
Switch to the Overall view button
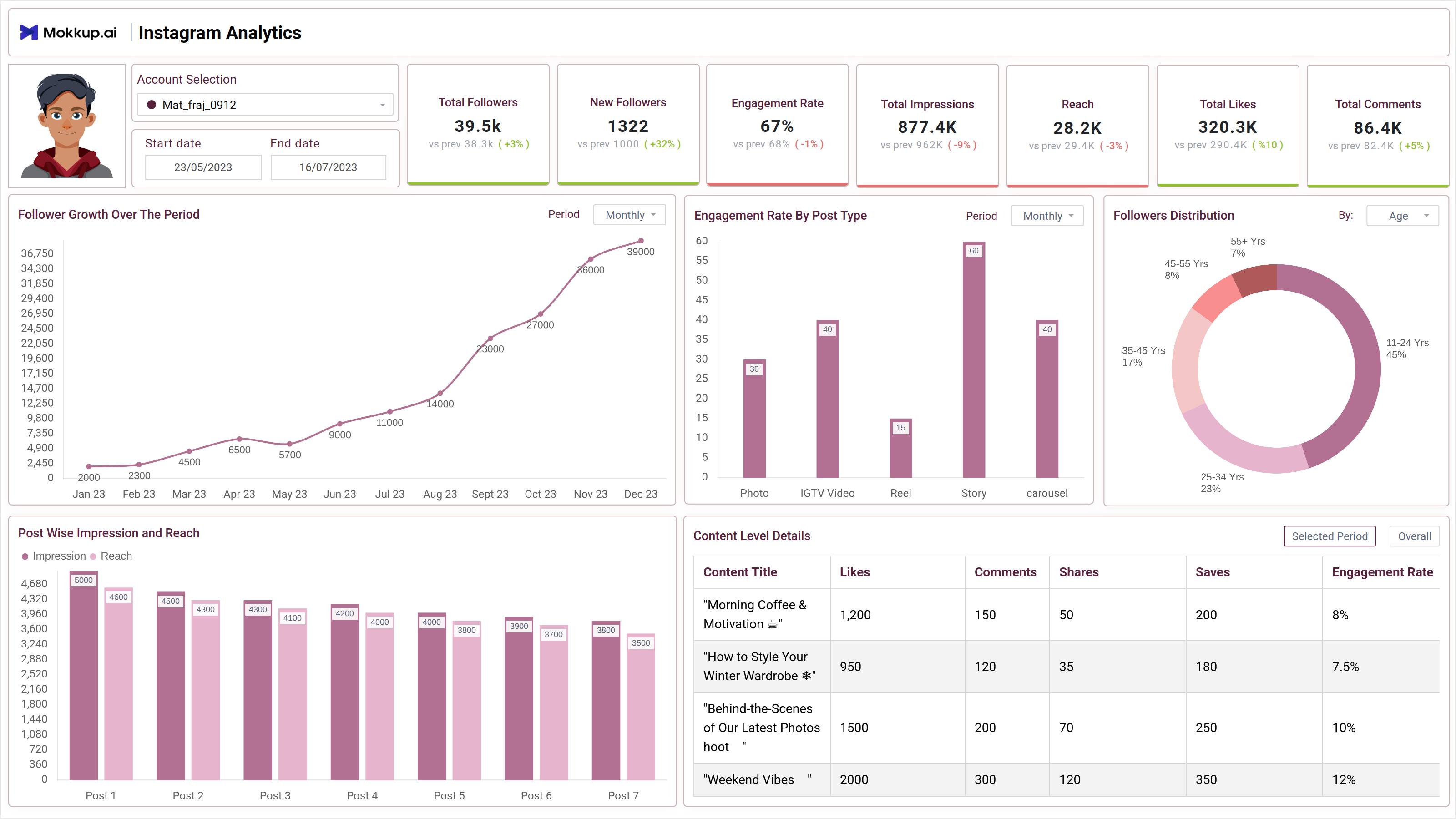click(1414, 536)
